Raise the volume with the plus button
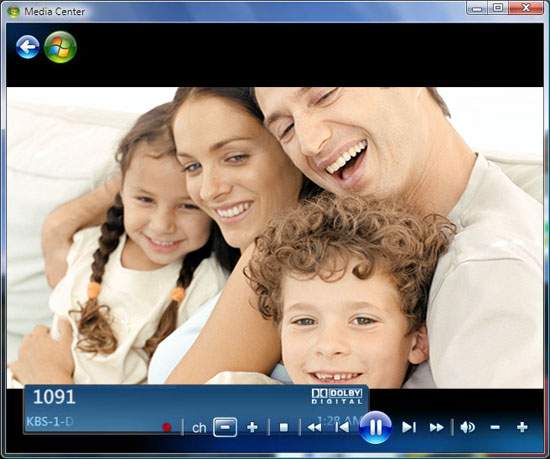 (x=522, y=427)
